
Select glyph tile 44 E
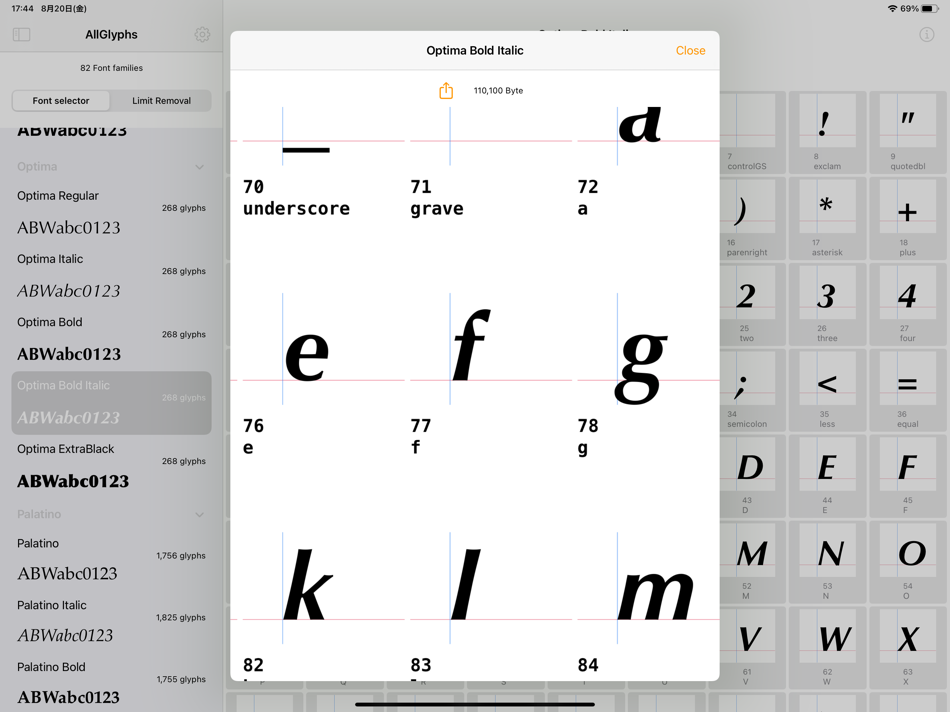click(x=827, y=476)
